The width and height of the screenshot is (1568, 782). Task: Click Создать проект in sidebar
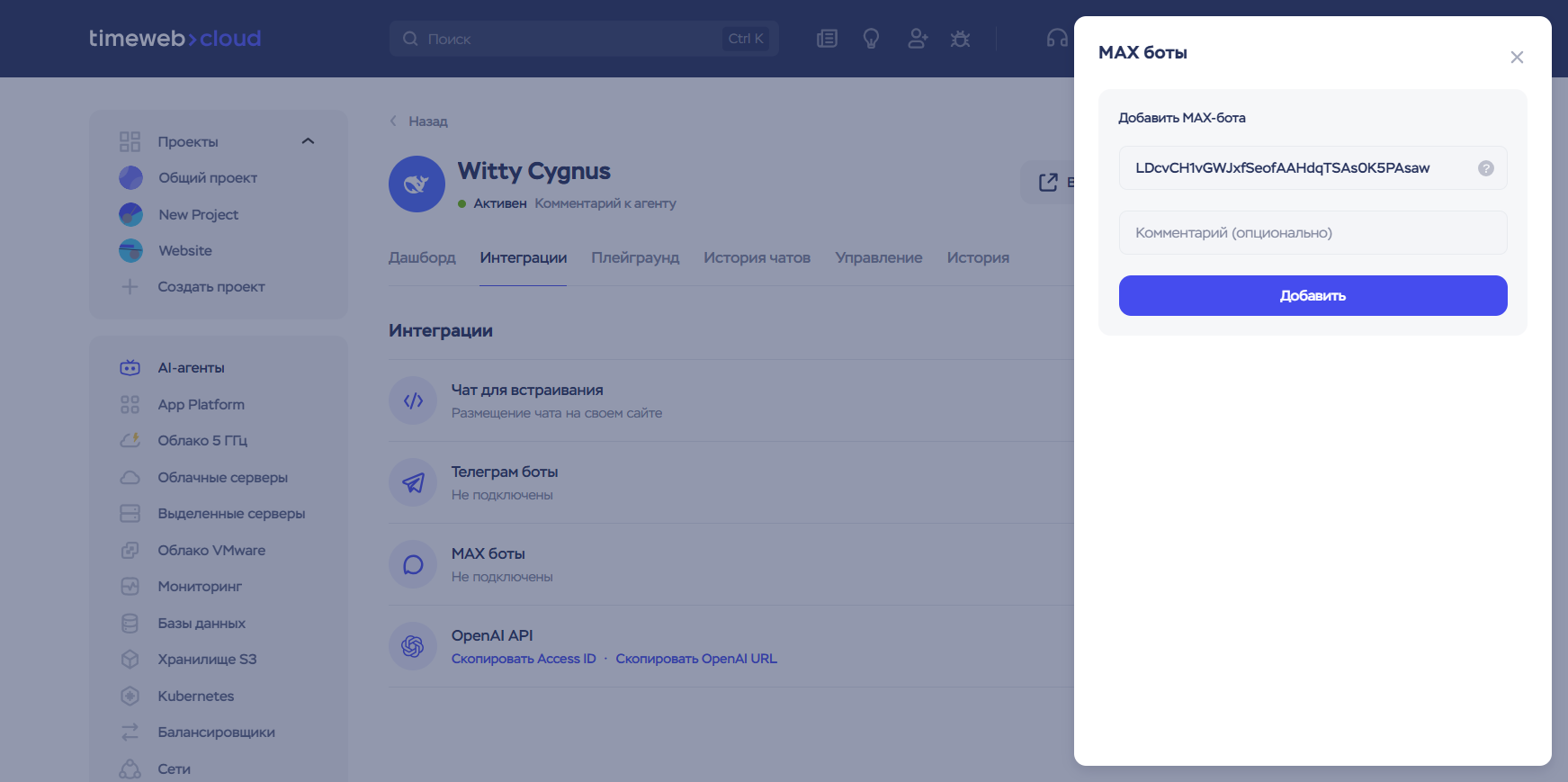(211, 287)
